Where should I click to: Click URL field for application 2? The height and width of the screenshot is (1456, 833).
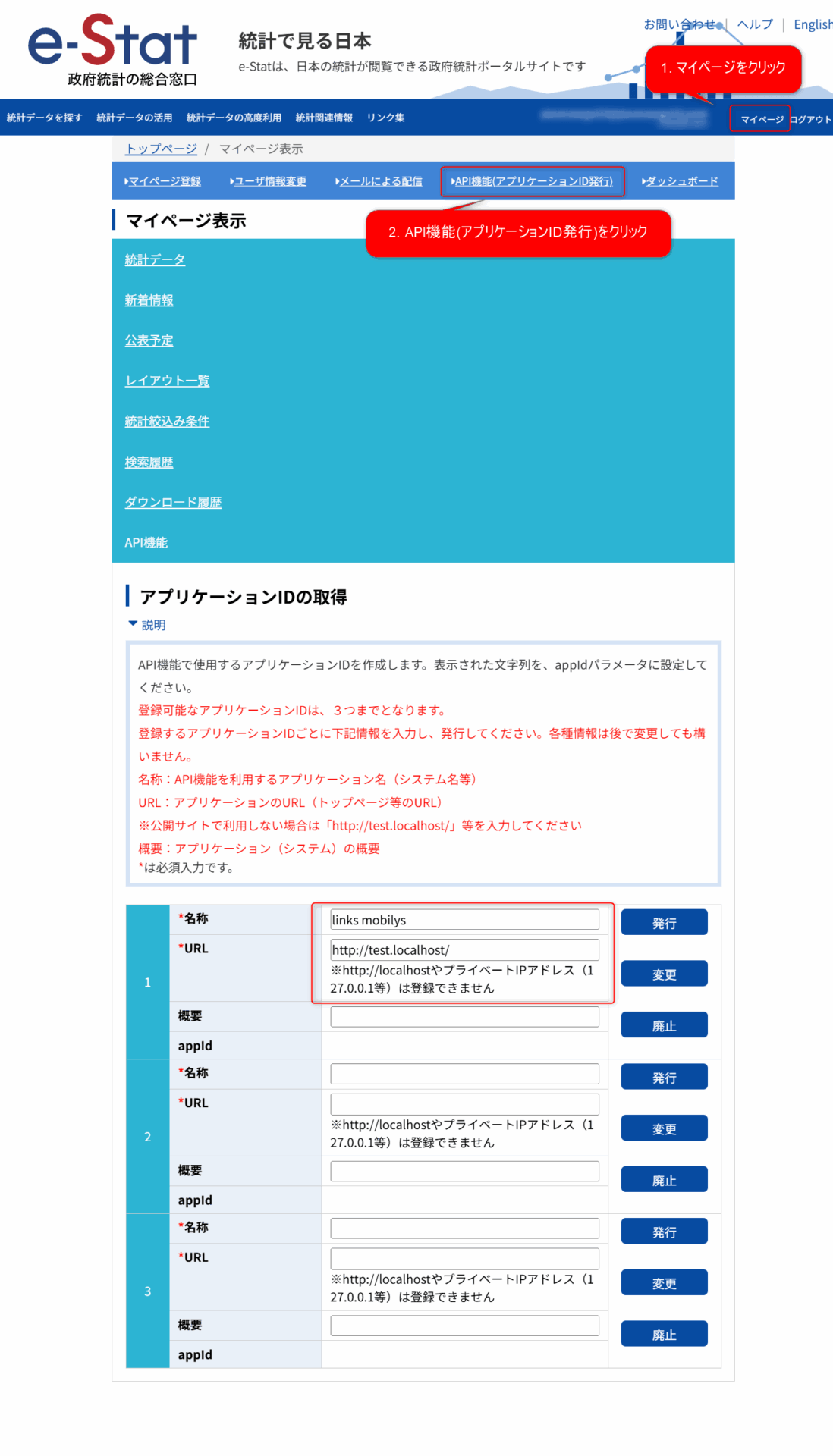(x=464, y=1104)
